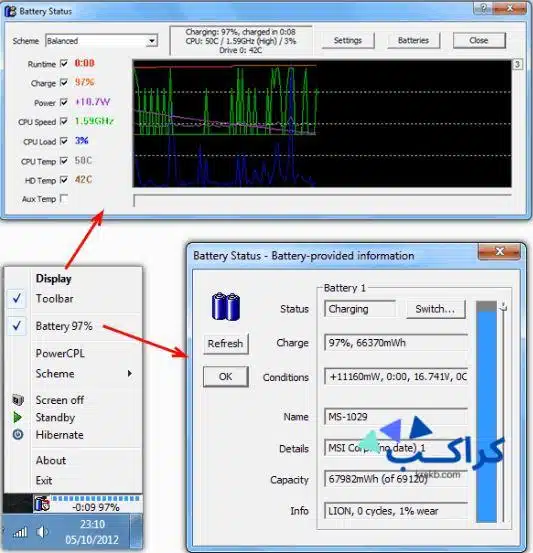Image resolution: width=533 pixels, height=553 pixels.
Task: Open the network signal tray icon
Action: click(x=20, y=532)
